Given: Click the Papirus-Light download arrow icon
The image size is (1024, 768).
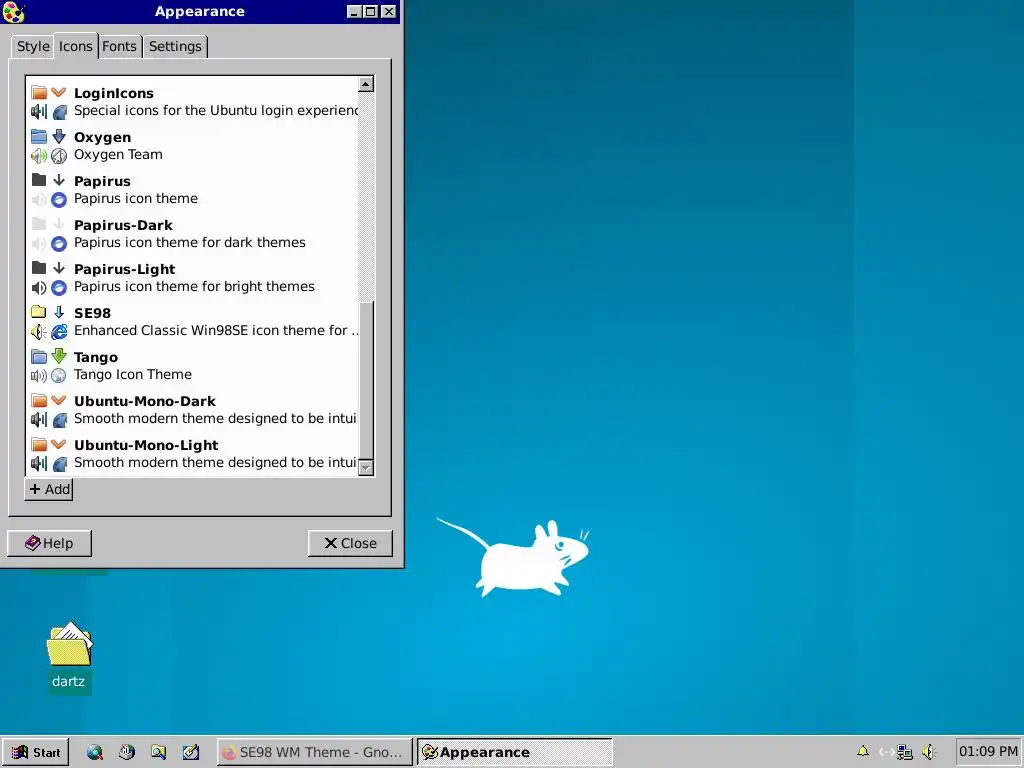Looking at the screenshot, I should click(x=59, y=268).
